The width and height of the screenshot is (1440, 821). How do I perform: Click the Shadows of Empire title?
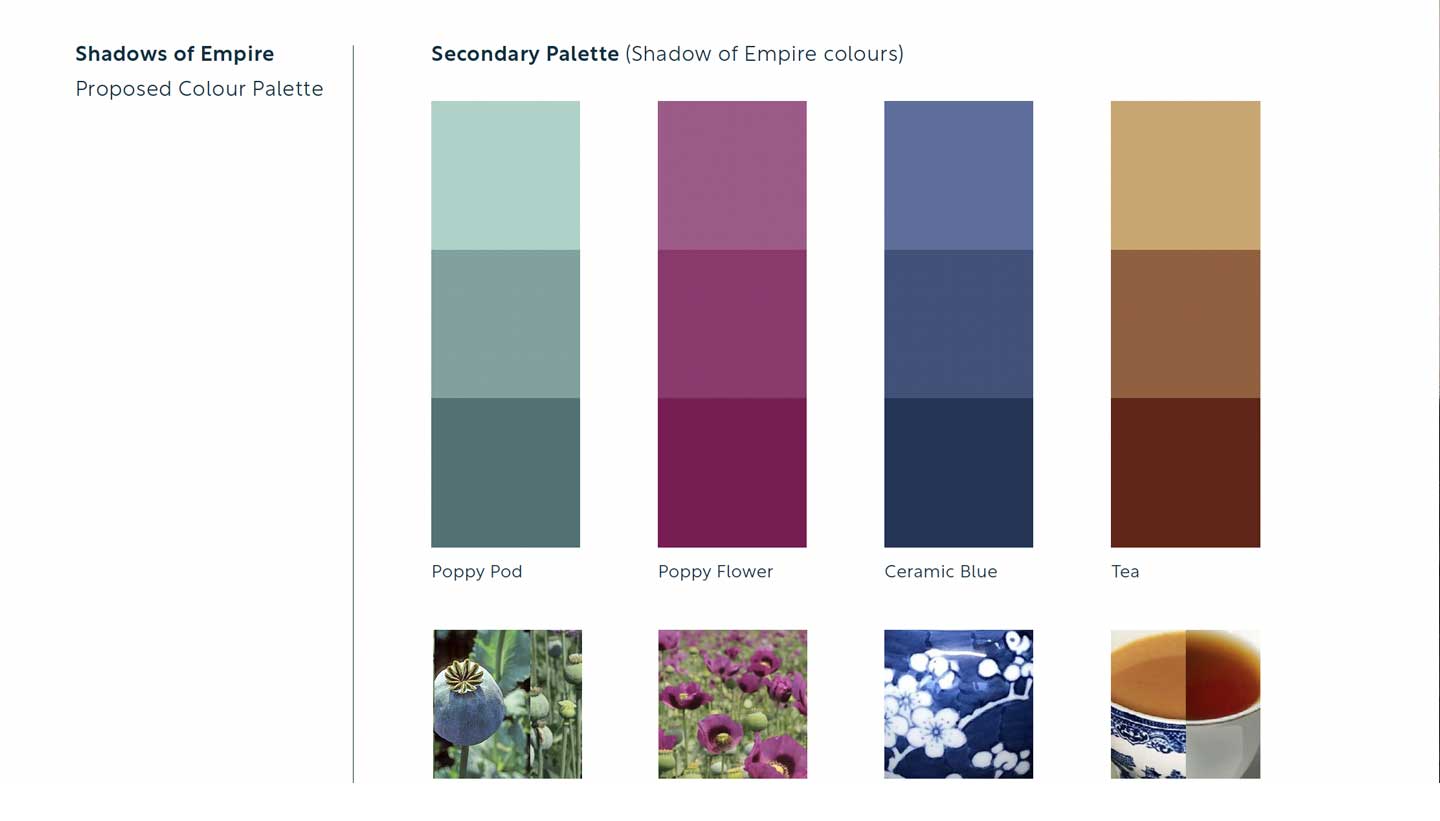pos(175,54)
